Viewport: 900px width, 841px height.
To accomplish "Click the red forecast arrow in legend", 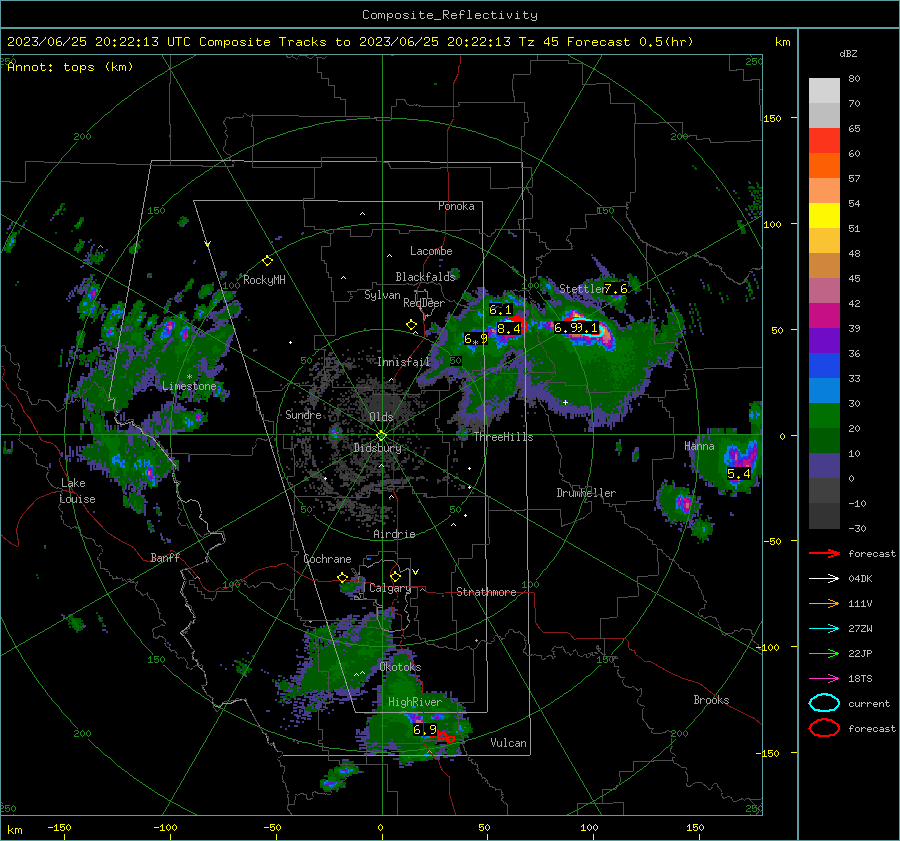I will (824, 553).
